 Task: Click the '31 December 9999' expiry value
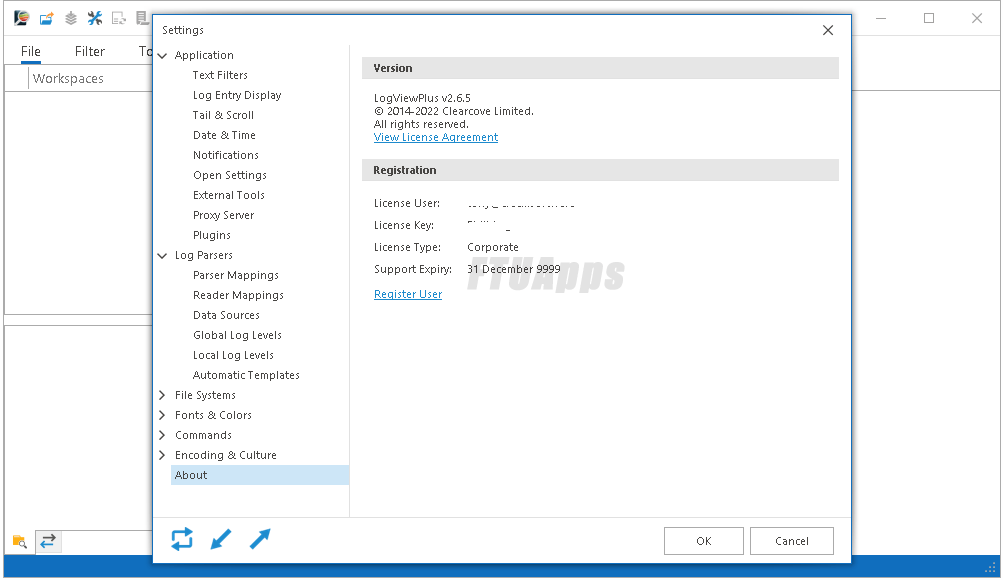tap(514, 269)
